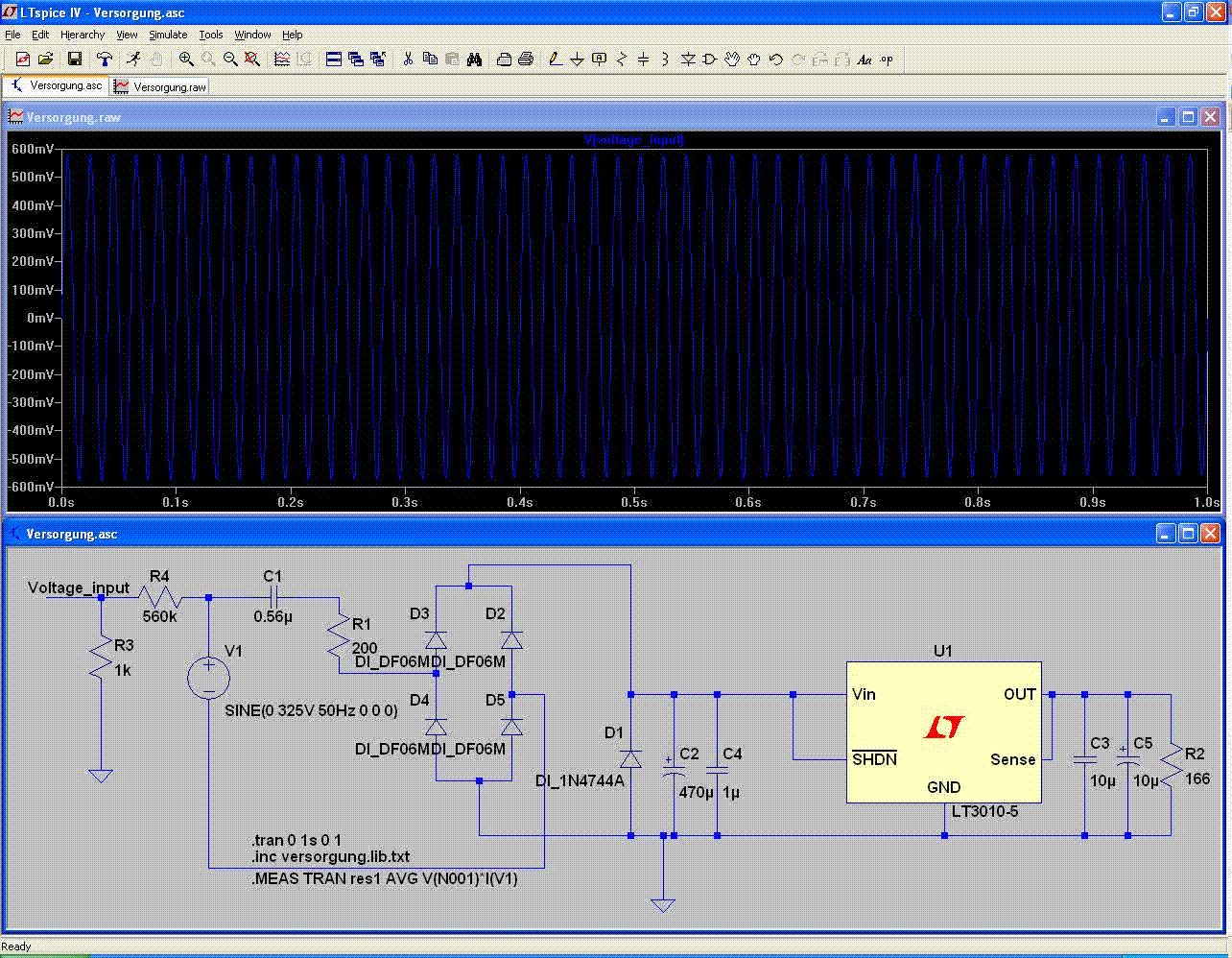Switch to the Versorgung.raw tab

tap(160, 86)
